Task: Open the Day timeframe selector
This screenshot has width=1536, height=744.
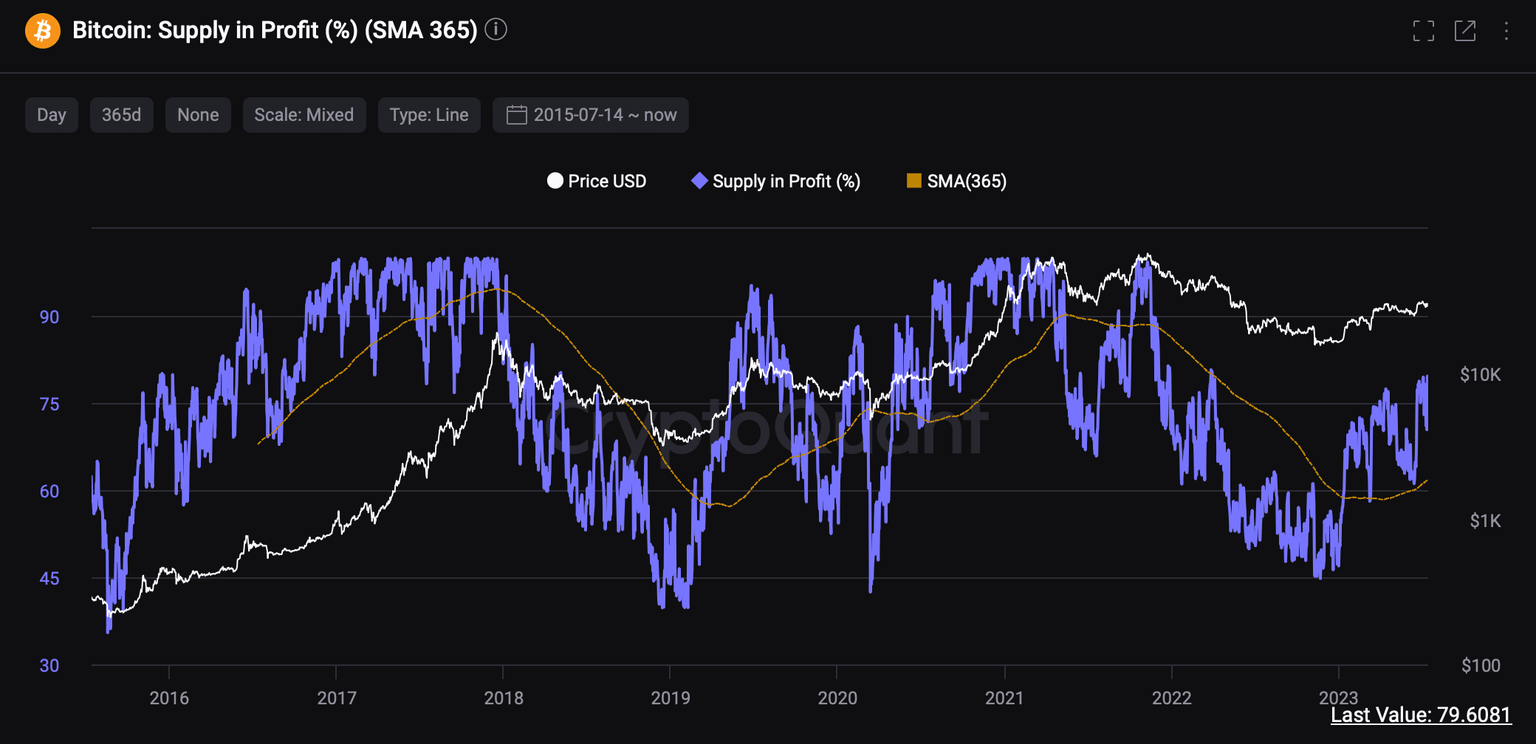Action: coord(51,114)
